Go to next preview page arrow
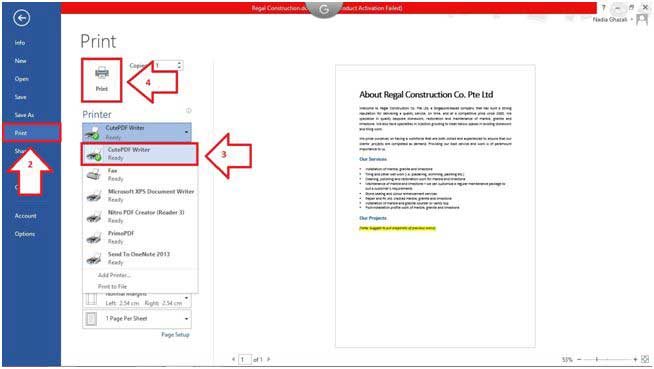This screenshot has height=369, width=654. tap(268, 359)
